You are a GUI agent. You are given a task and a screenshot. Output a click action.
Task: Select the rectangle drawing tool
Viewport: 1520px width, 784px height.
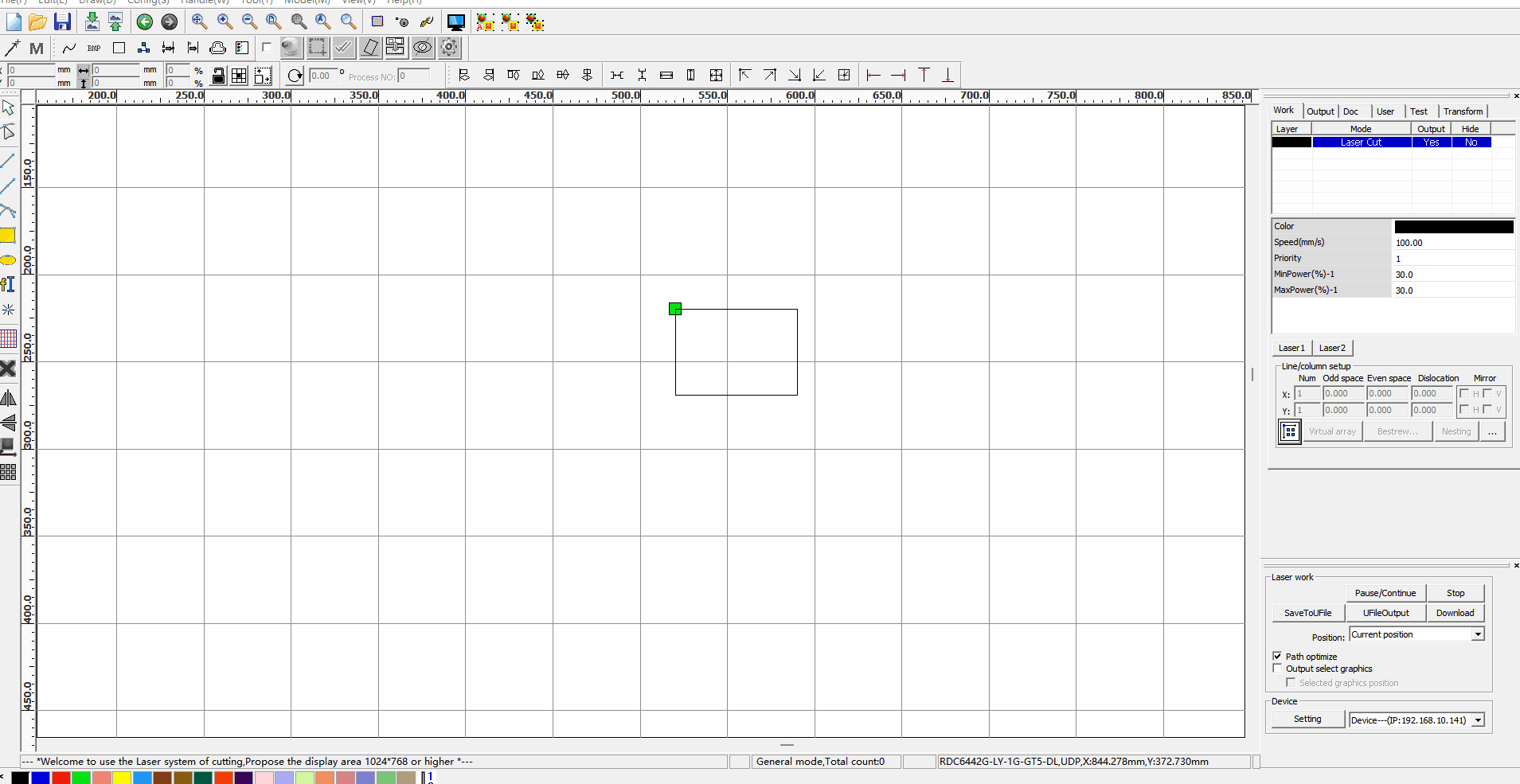click(8, 236)
